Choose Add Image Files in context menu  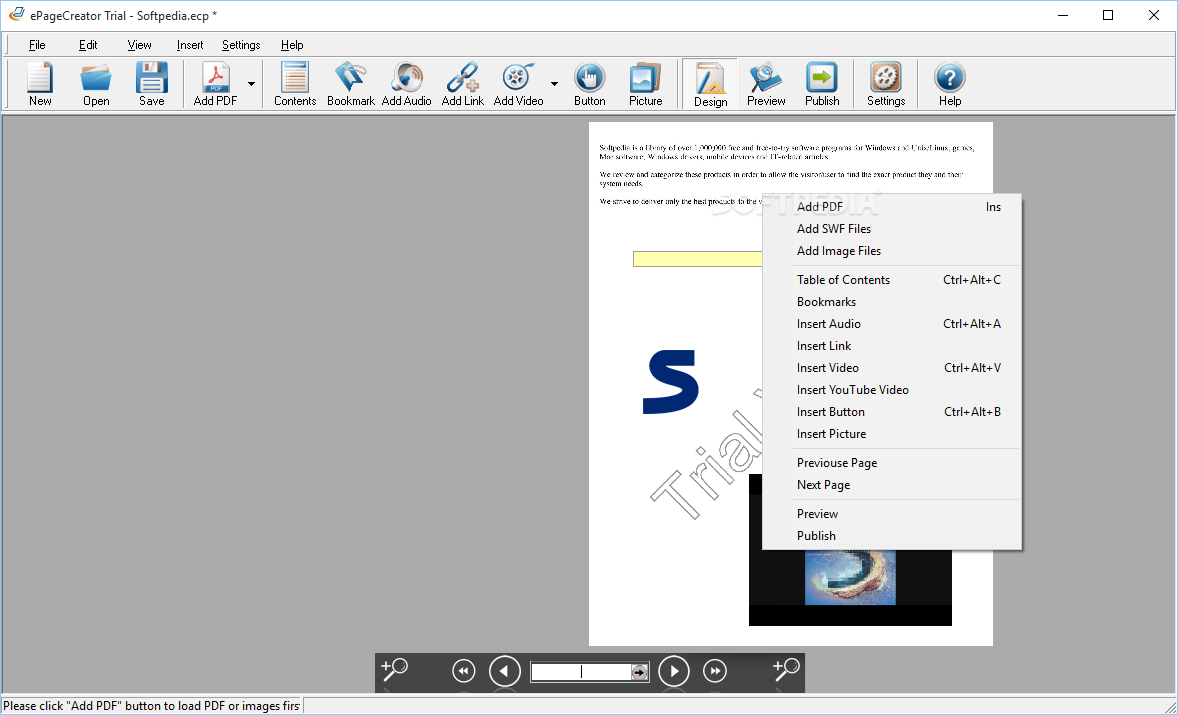[x=892, y=251]
